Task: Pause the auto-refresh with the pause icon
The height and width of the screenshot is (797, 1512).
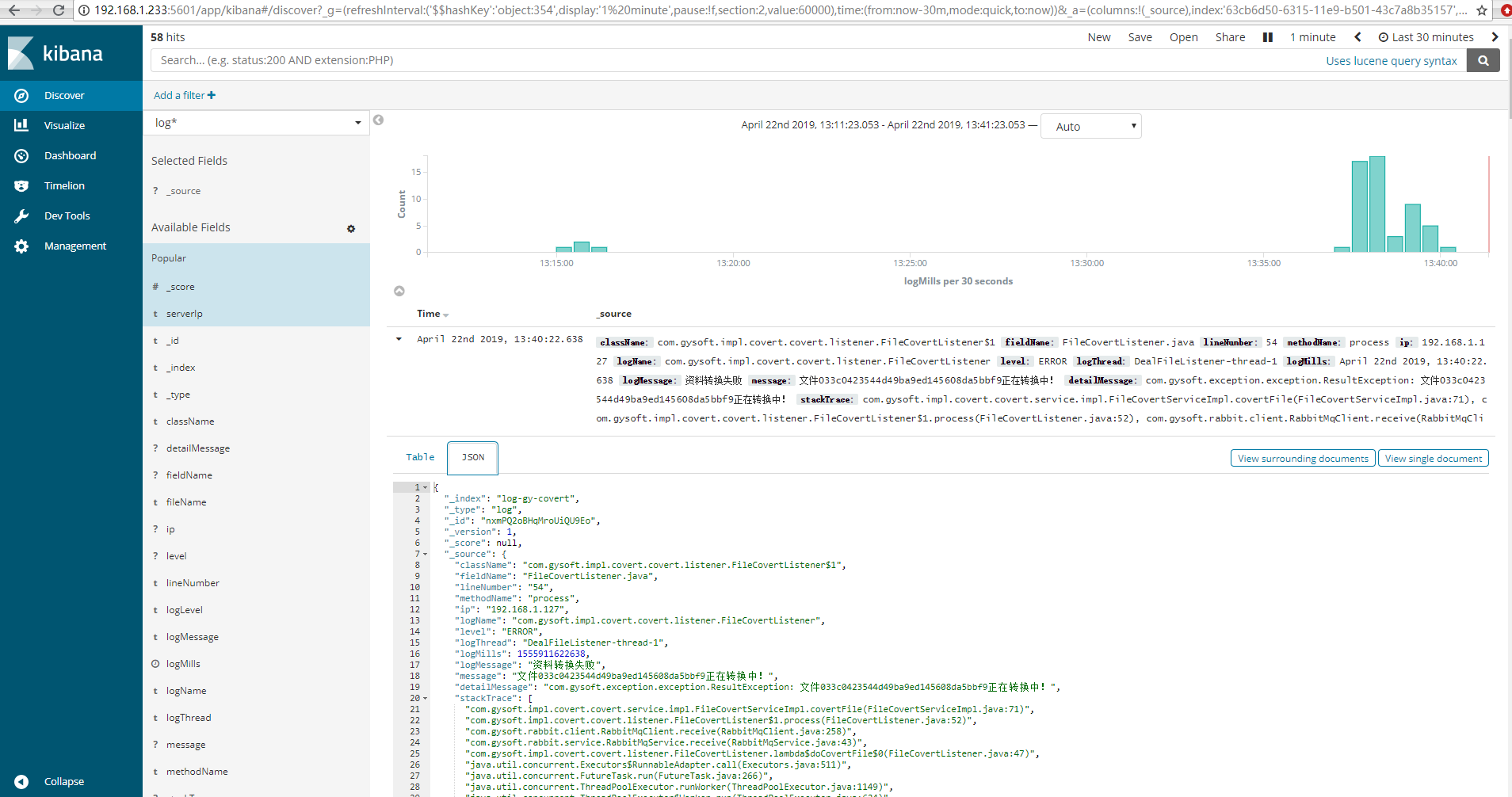Action: [x=1266, y=36]
